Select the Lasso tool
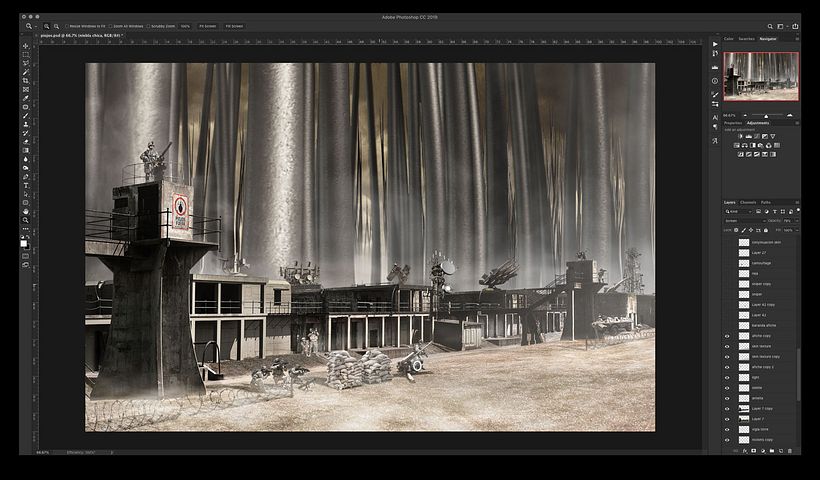This screenshot has height=480, width=820. pyautogui.click(x=26, y=63)
